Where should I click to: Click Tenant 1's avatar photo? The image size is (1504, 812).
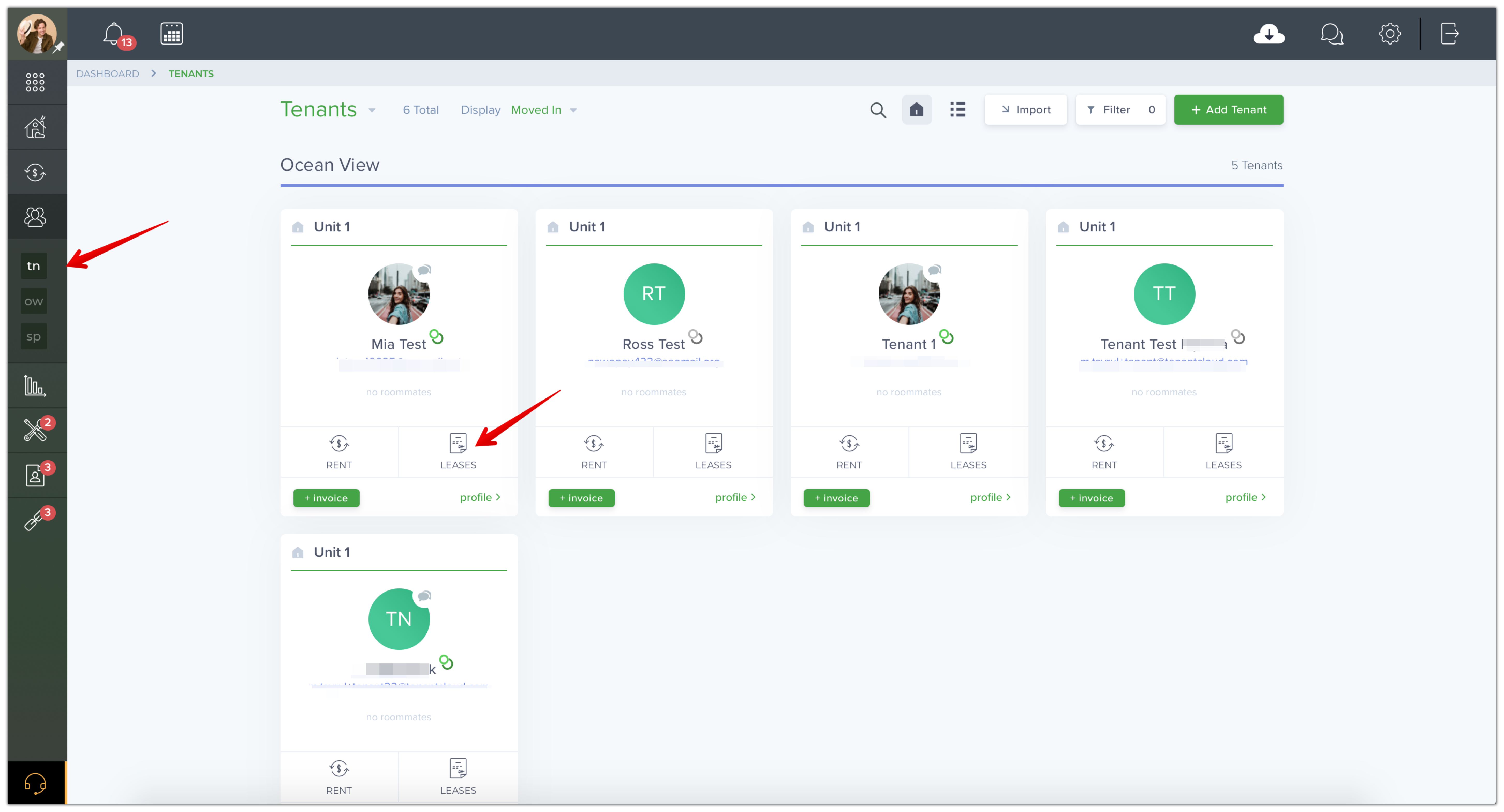[x=909, y=294]
